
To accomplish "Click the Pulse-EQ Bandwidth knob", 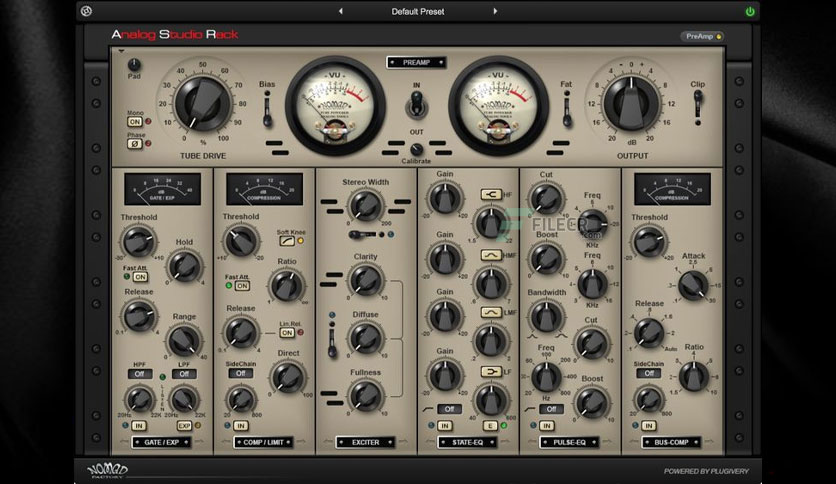I will (546, 317).
